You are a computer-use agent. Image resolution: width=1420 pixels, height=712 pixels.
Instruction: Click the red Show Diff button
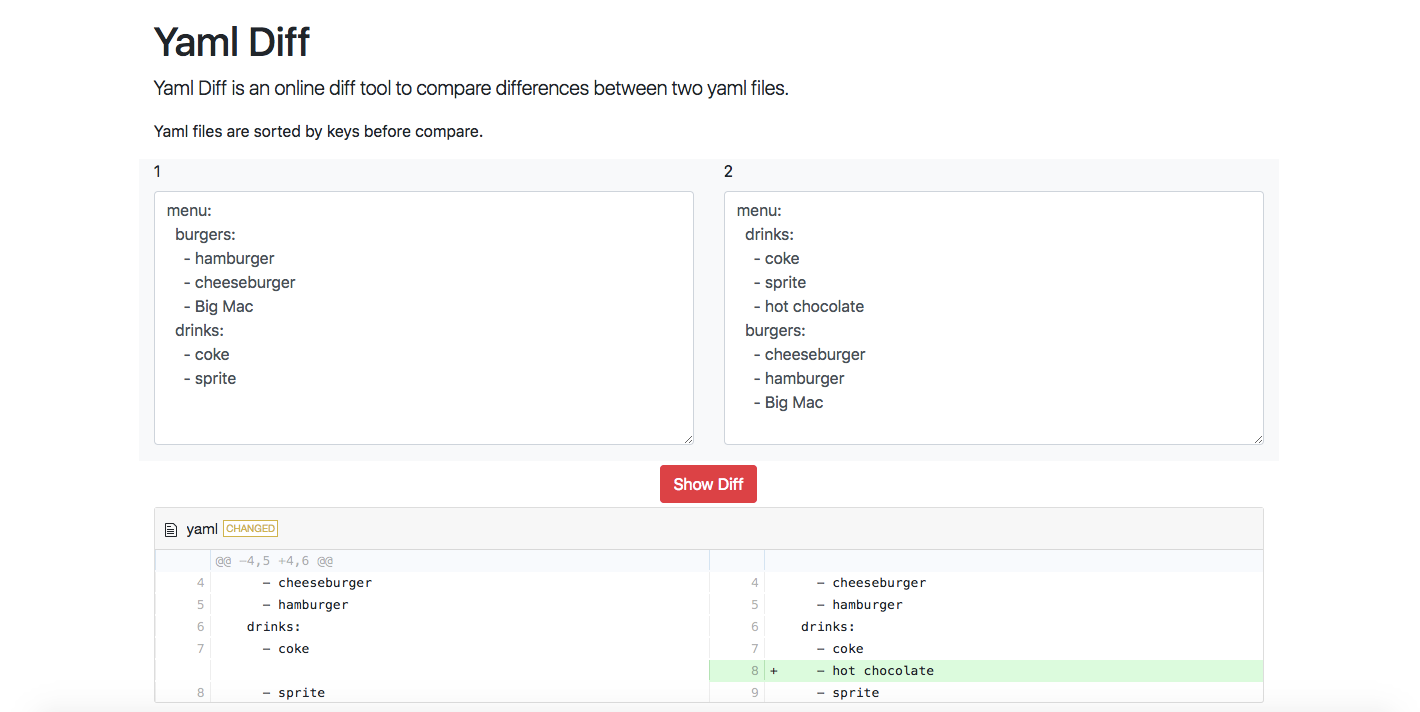[708, 484]
